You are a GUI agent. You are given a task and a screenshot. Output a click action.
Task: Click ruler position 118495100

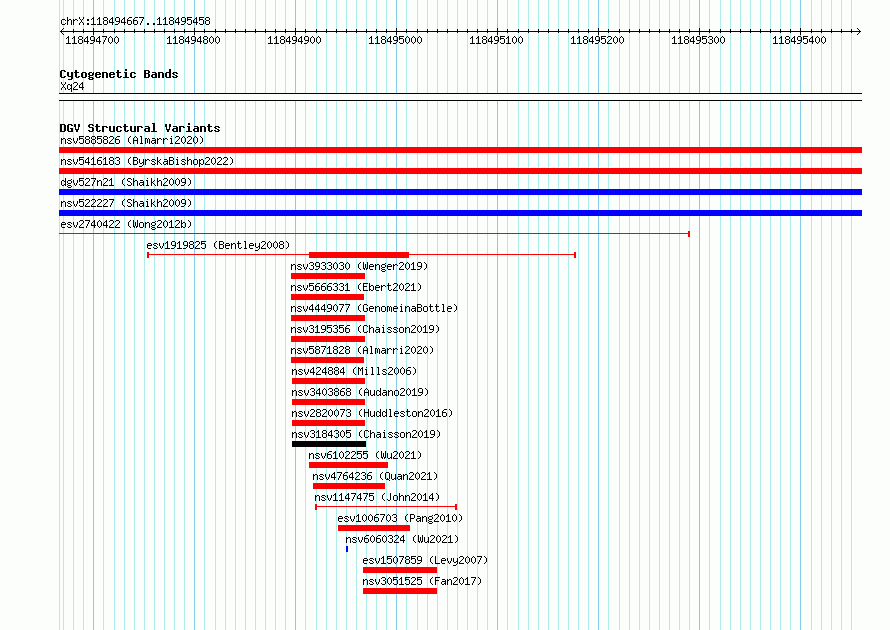click(497, 40)
